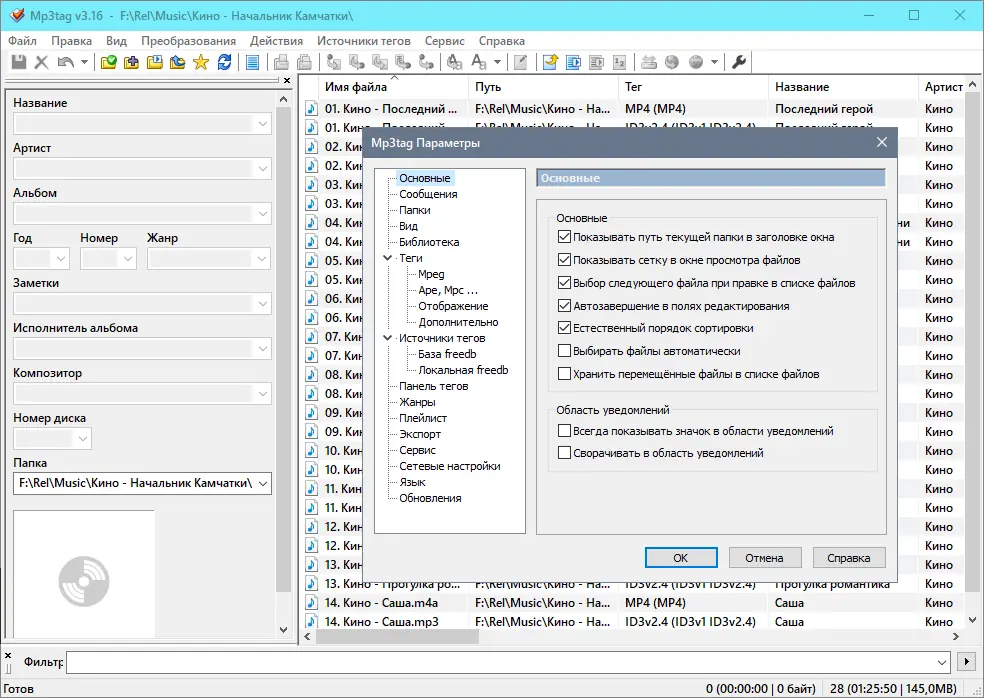Image resolution: width=984 pixels, height=698 pixels.
Task: Click the Export icon with yellow arrow
Action: coord(550,62)
